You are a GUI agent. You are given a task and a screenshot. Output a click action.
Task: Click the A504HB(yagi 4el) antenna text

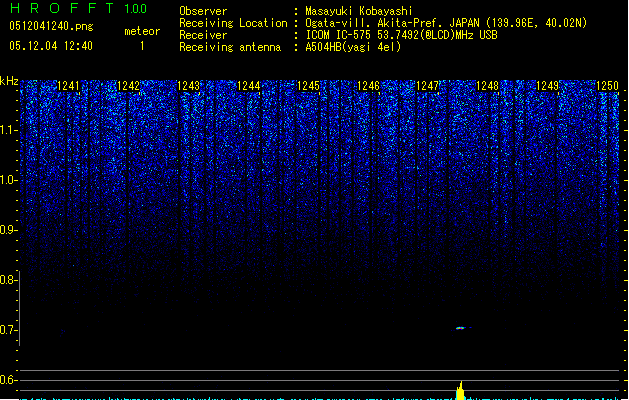pos(353,47)
